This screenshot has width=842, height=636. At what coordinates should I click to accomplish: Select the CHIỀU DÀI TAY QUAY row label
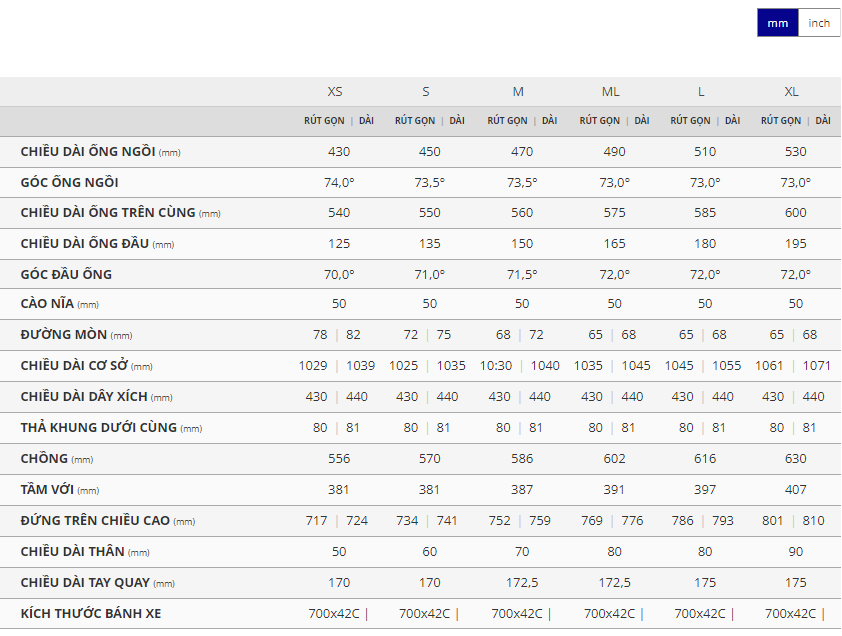click(x=85, y=582)
